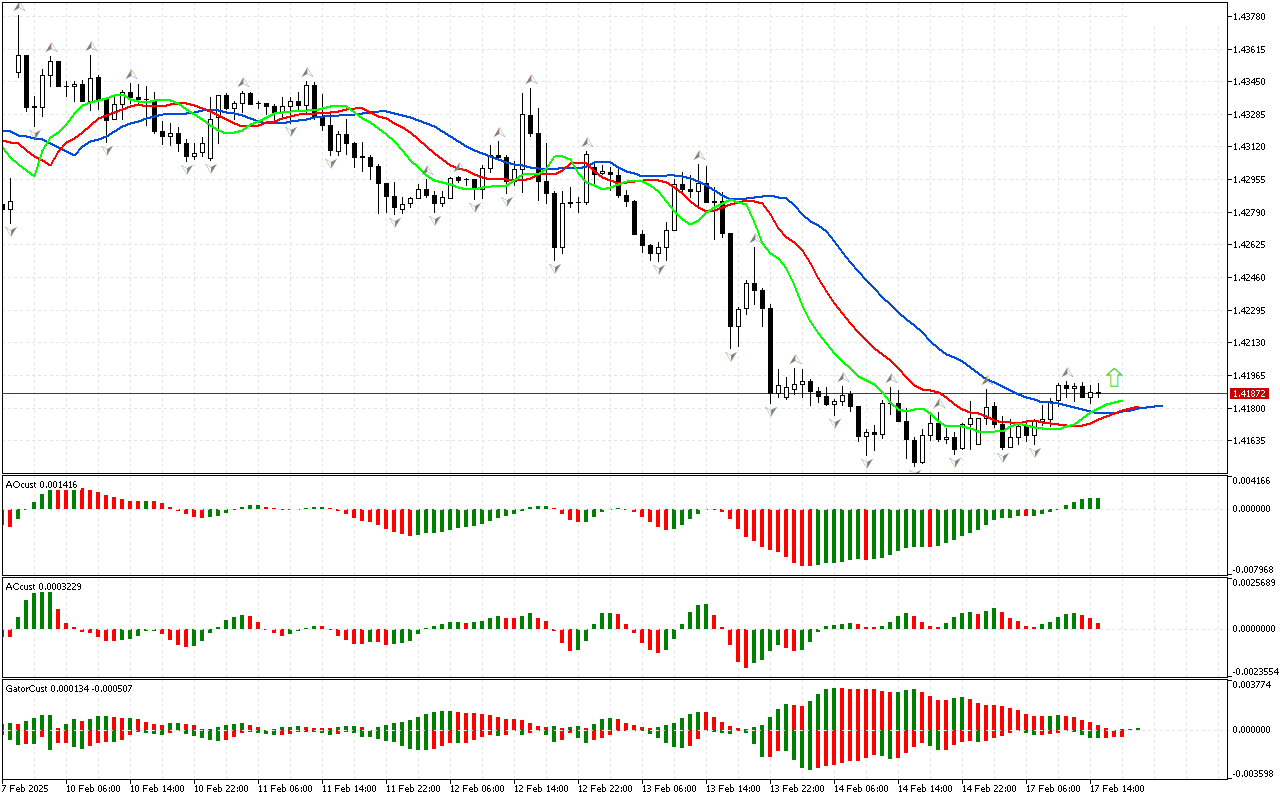Click the 1.43615 price scale label

pyautogui.click(x=1251, y=49)
